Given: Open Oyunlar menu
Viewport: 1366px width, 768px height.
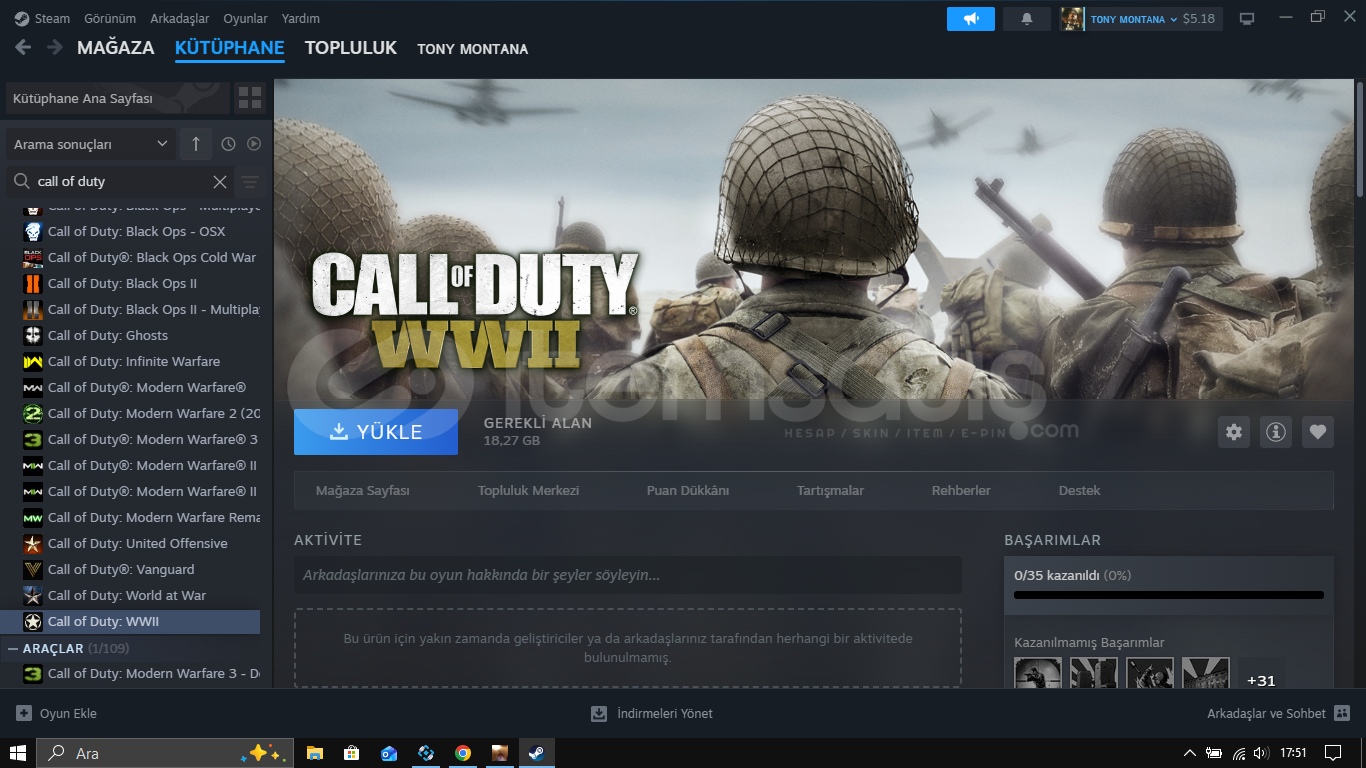Looking at the screenshot, I should pyautogui.click(x=245, y=19).
